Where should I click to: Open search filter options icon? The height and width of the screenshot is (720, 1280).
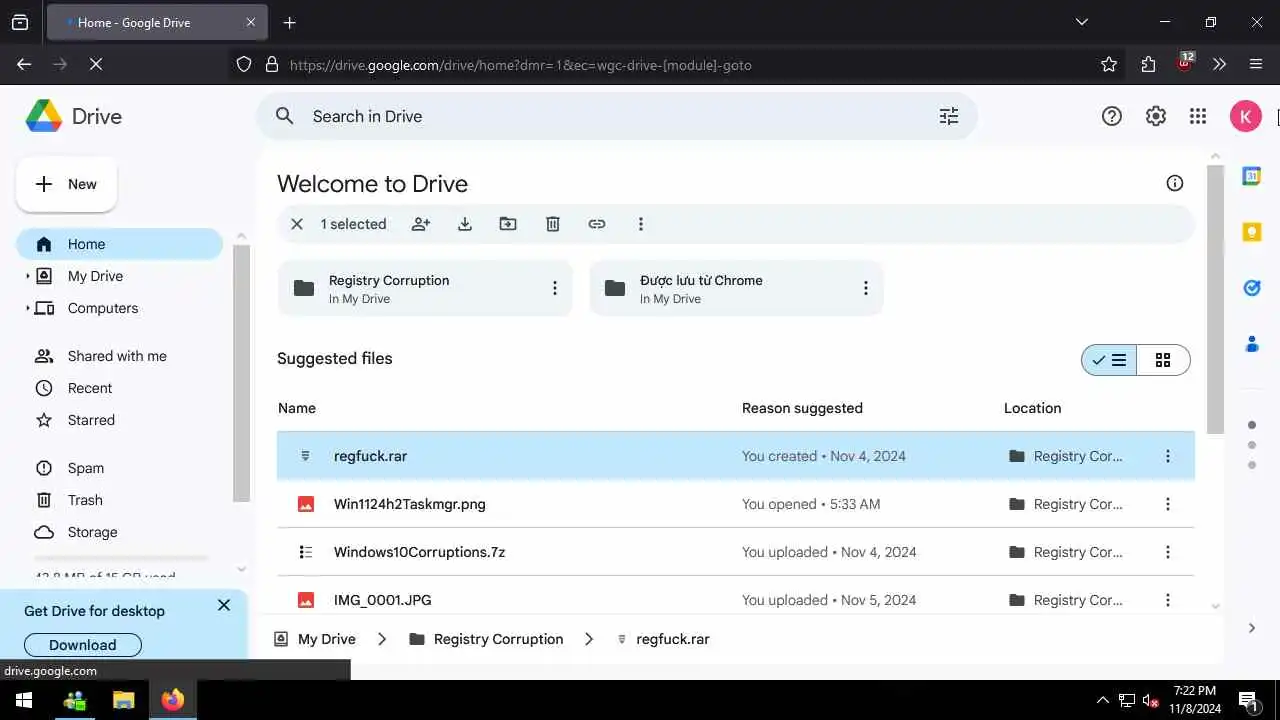[949, 116]
